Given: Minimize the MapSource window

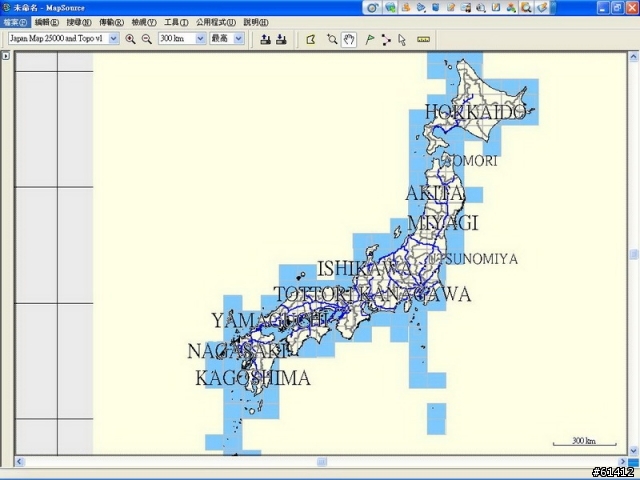Looking at the screenshot, I should (x=603, y=8).
